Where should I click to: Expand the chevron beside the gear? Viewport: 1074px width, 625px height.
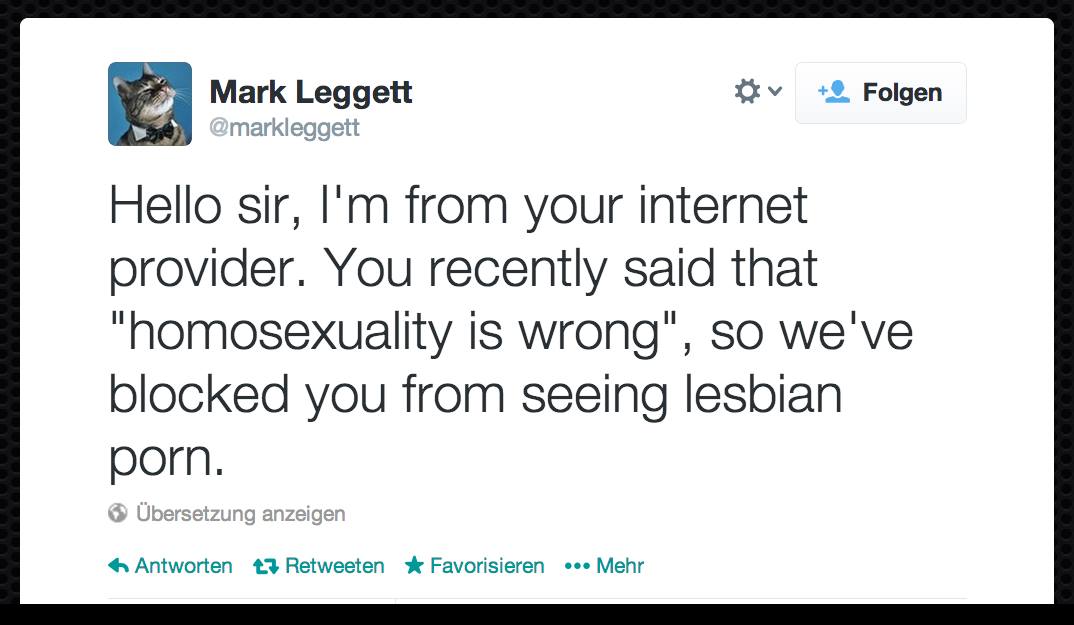[774, 92]
